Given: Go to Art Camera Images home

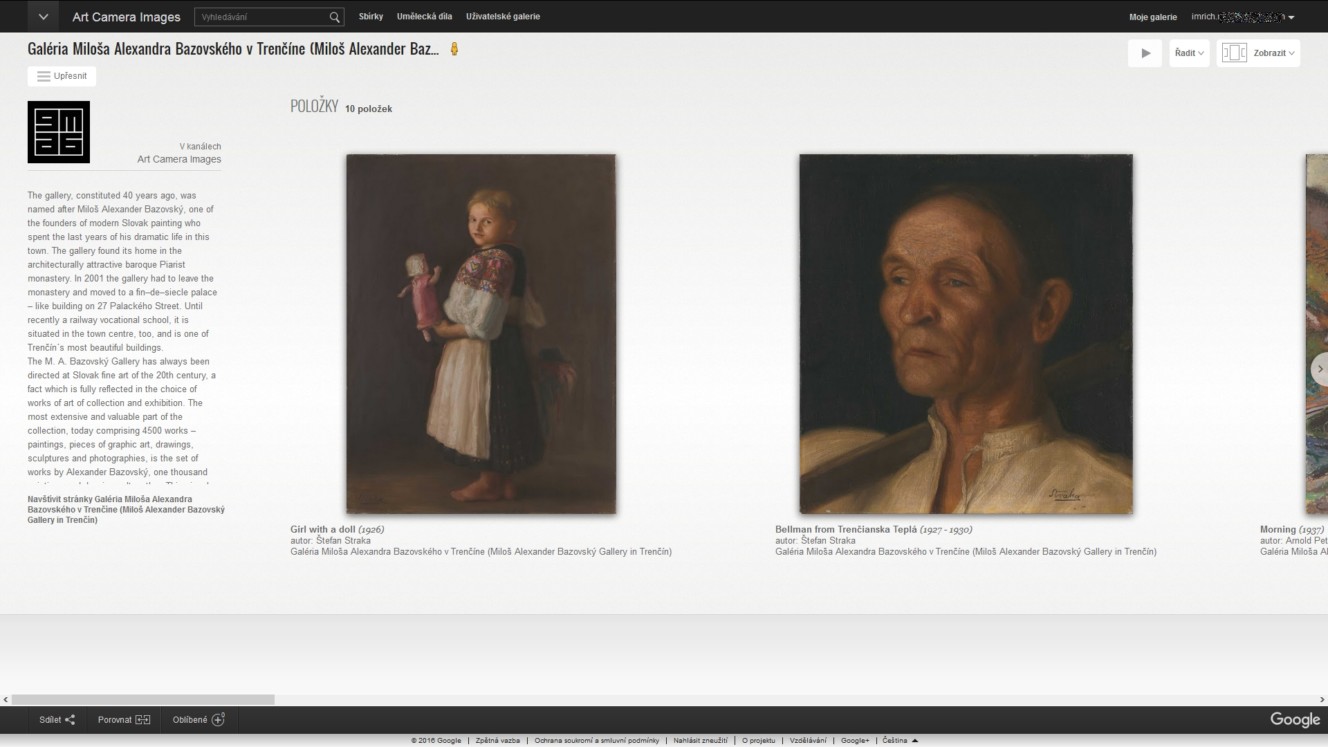Looking at the screenshot, I should click(126, 17).
